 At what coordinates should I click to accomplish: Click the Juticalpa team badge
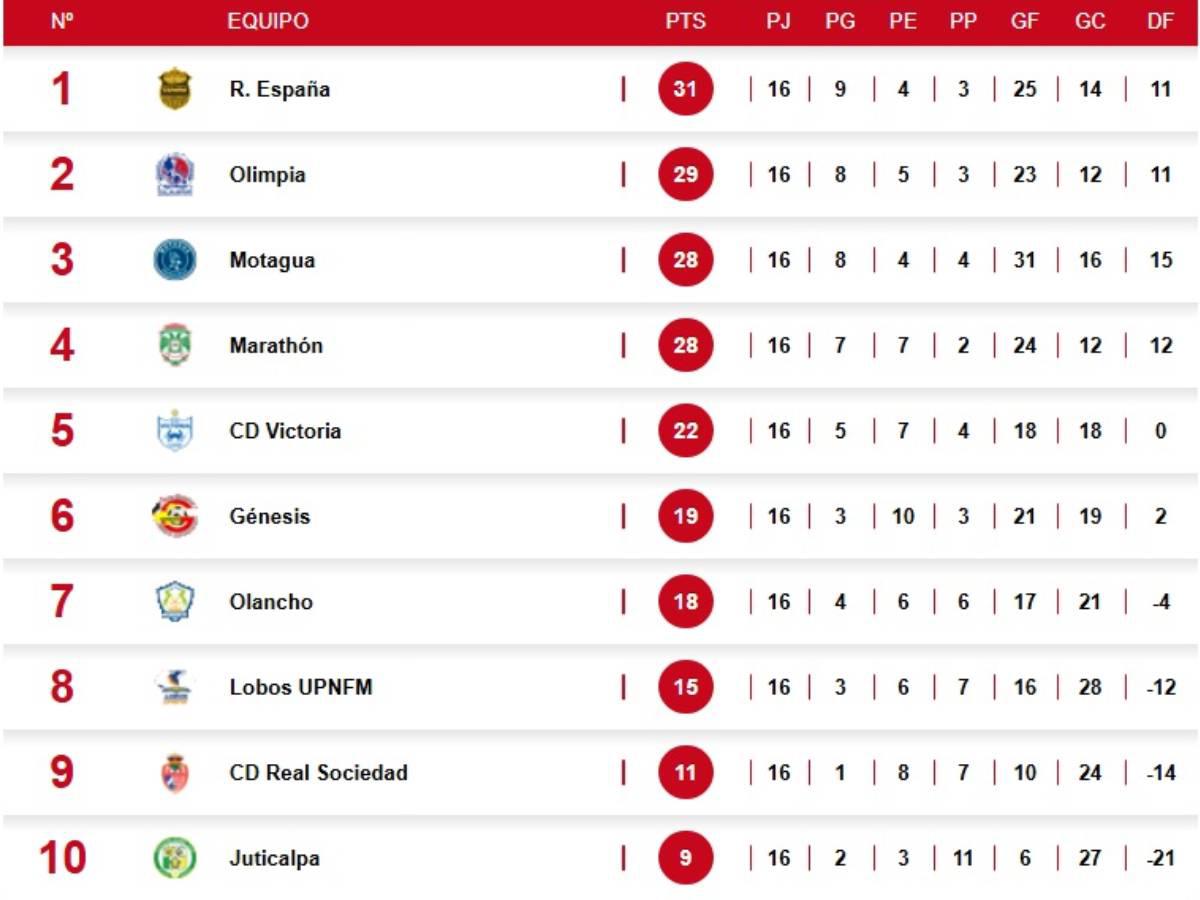pos(175,858)
